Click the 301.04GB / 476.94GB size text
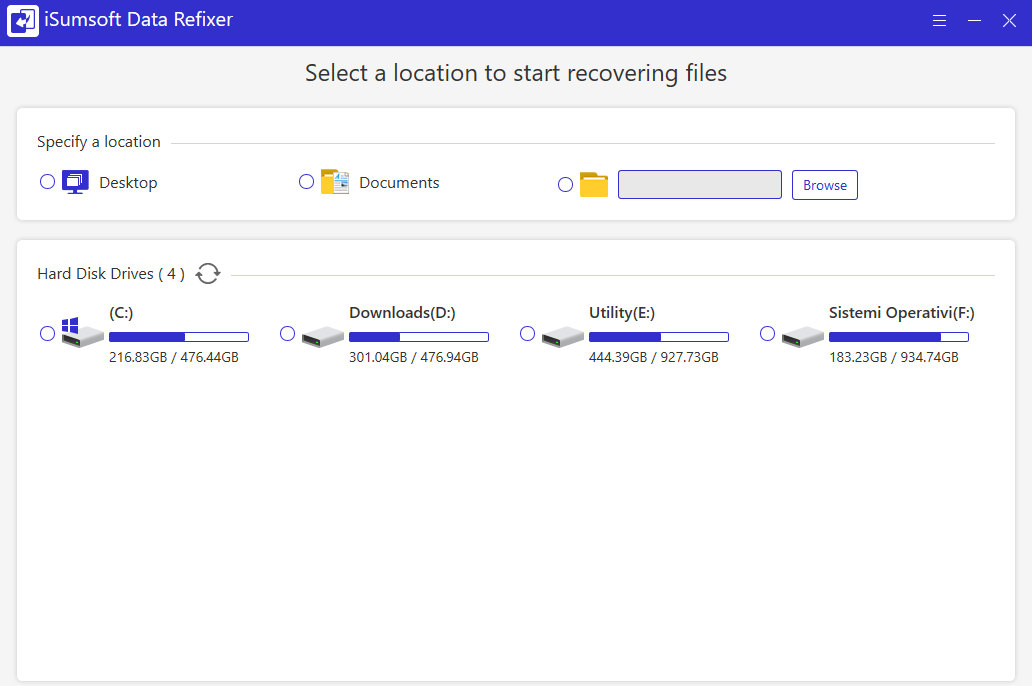 [x=414, y=357]
